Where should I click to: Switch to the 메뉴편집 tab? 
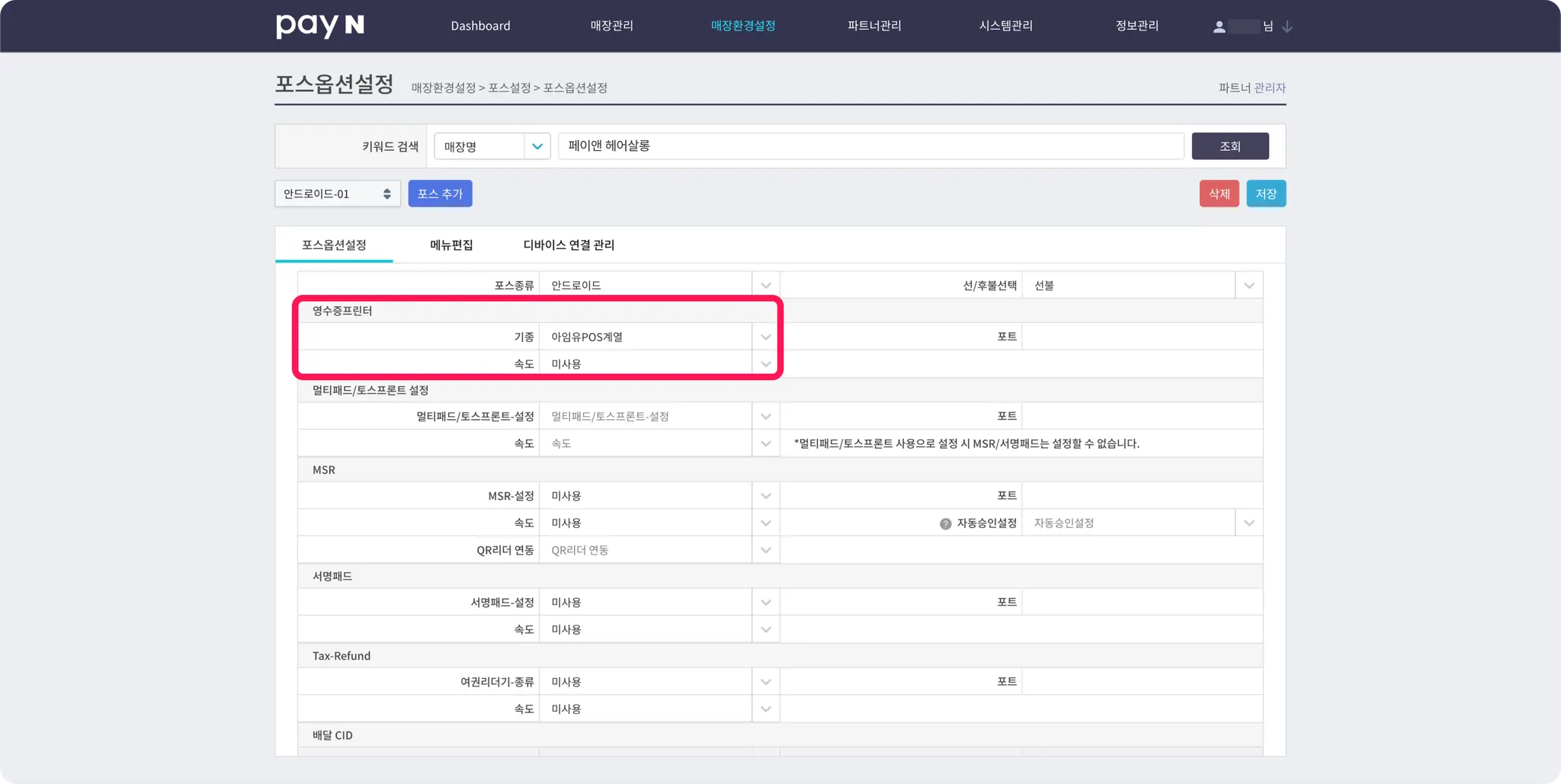click(x=451, y=245)
